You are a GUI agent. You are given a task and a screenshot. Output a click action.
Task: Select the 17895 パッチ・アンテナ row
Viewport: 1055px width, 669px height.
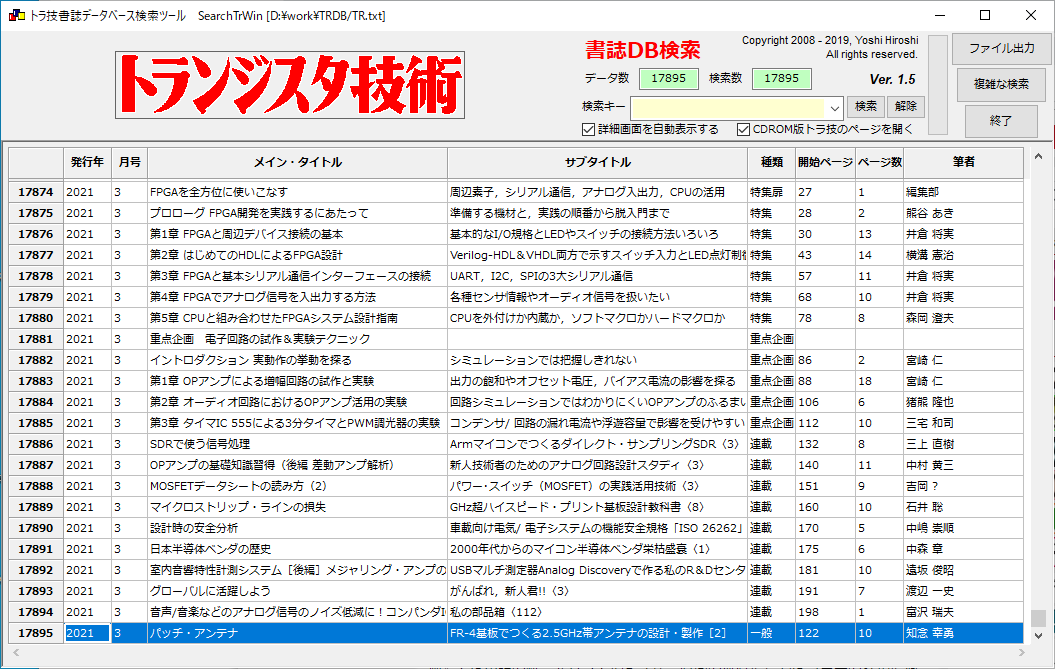coord(297,633)
